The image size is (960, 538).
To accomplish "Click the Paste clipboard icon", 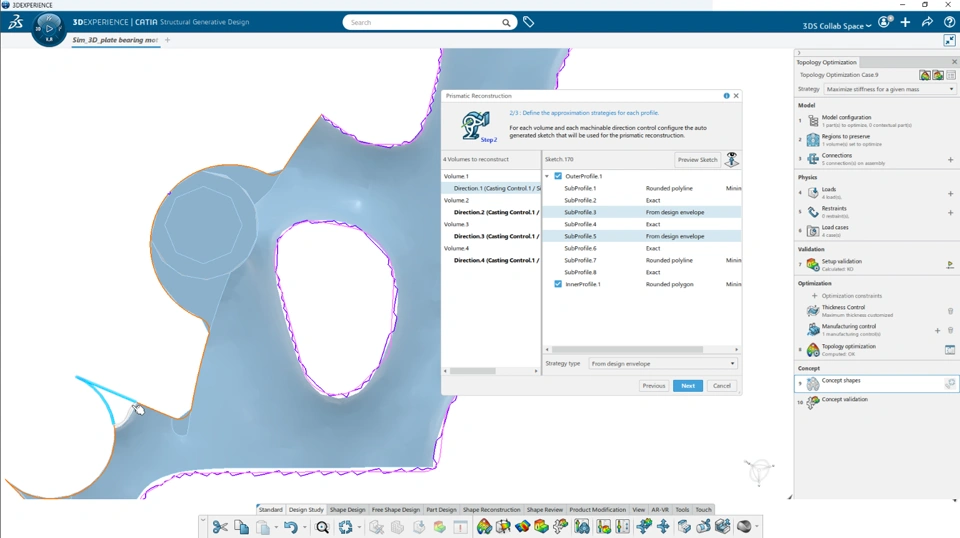I will [263, 526].
